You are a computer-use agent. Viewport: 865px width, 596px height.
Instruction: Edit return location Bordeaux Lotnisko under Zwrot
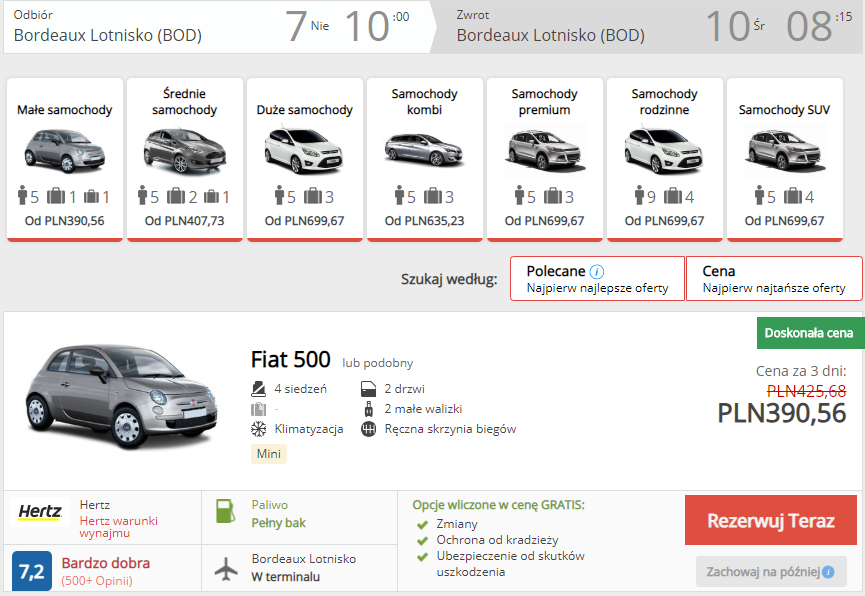551,35
